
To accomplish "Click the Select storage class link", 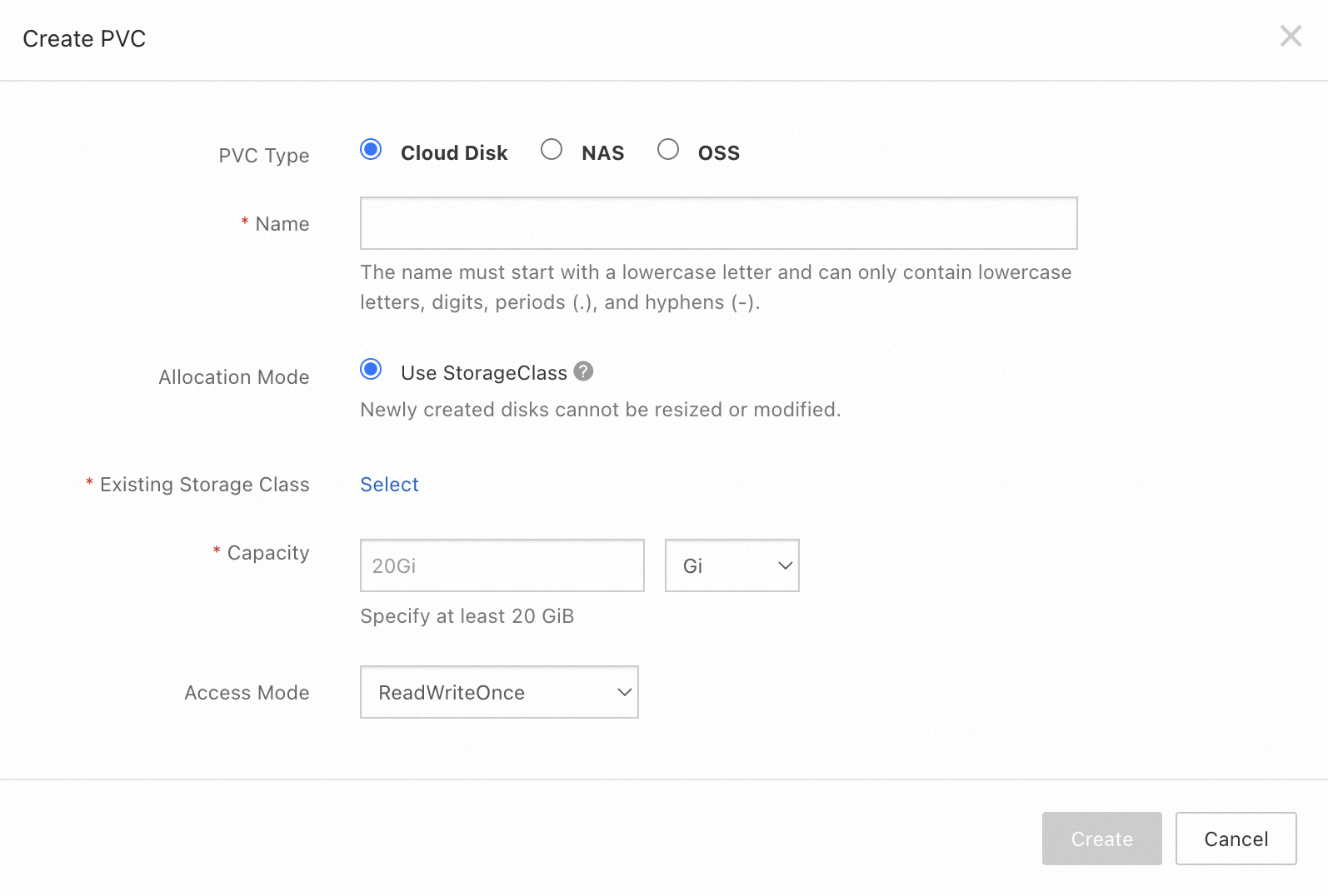I will [389, 485].
